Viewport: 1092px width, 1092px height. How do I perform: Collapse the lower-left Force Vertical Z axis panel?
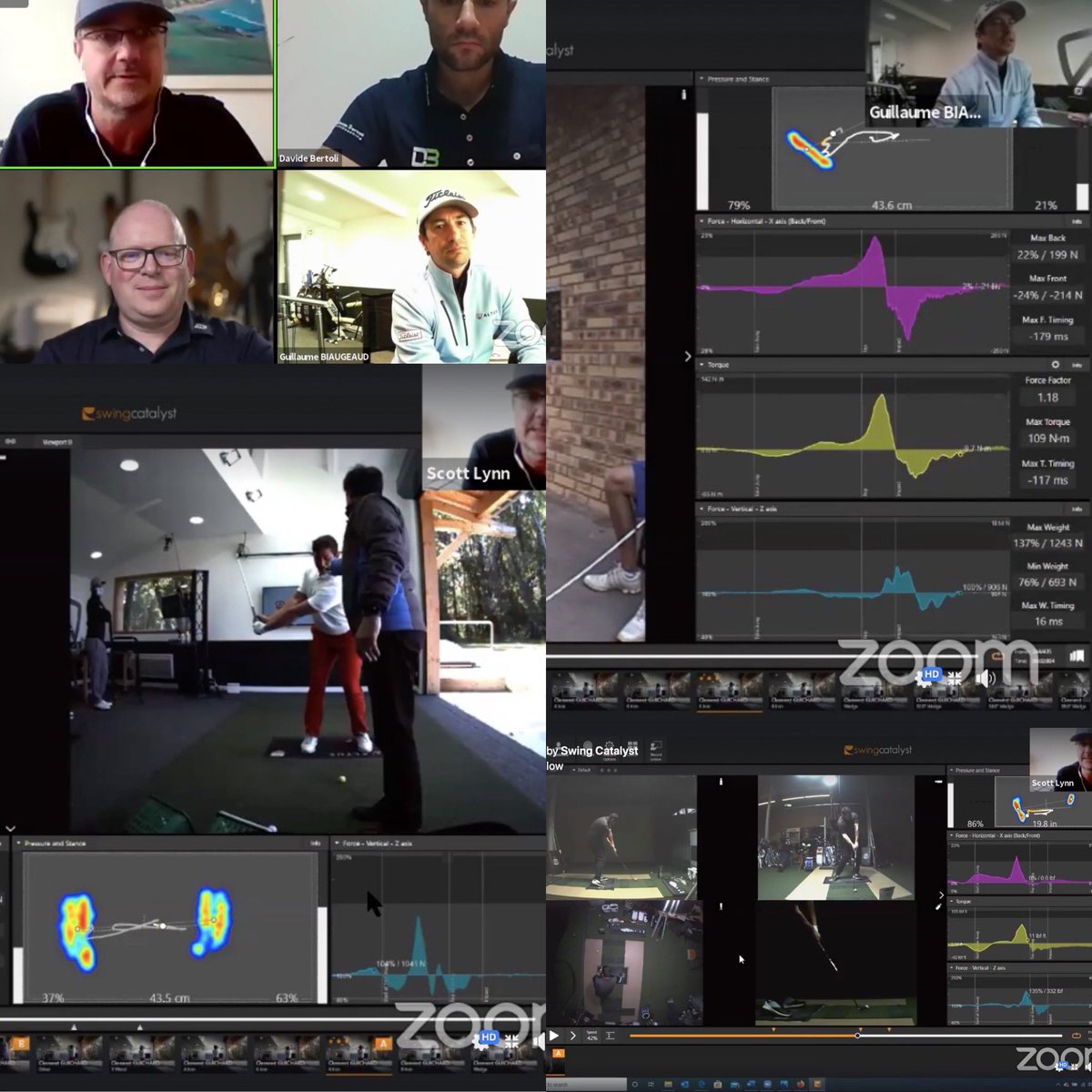pyautogui.click(x=336, y=844)
